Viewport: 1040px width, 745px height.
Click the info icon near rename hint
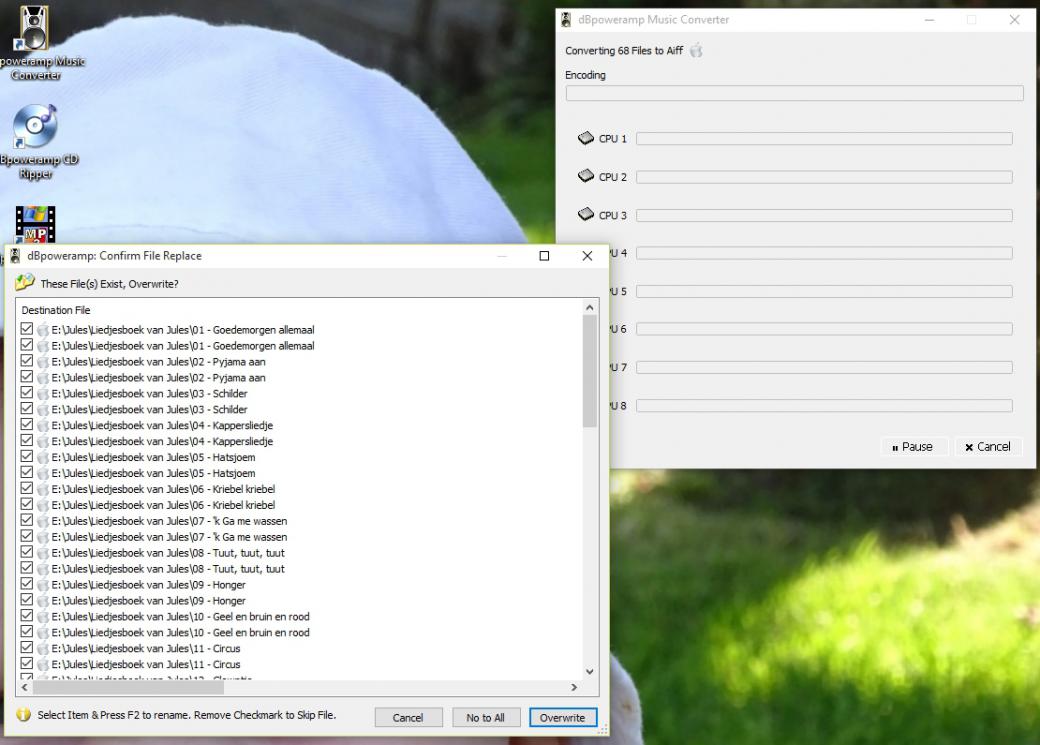click(x=24, y=715)
